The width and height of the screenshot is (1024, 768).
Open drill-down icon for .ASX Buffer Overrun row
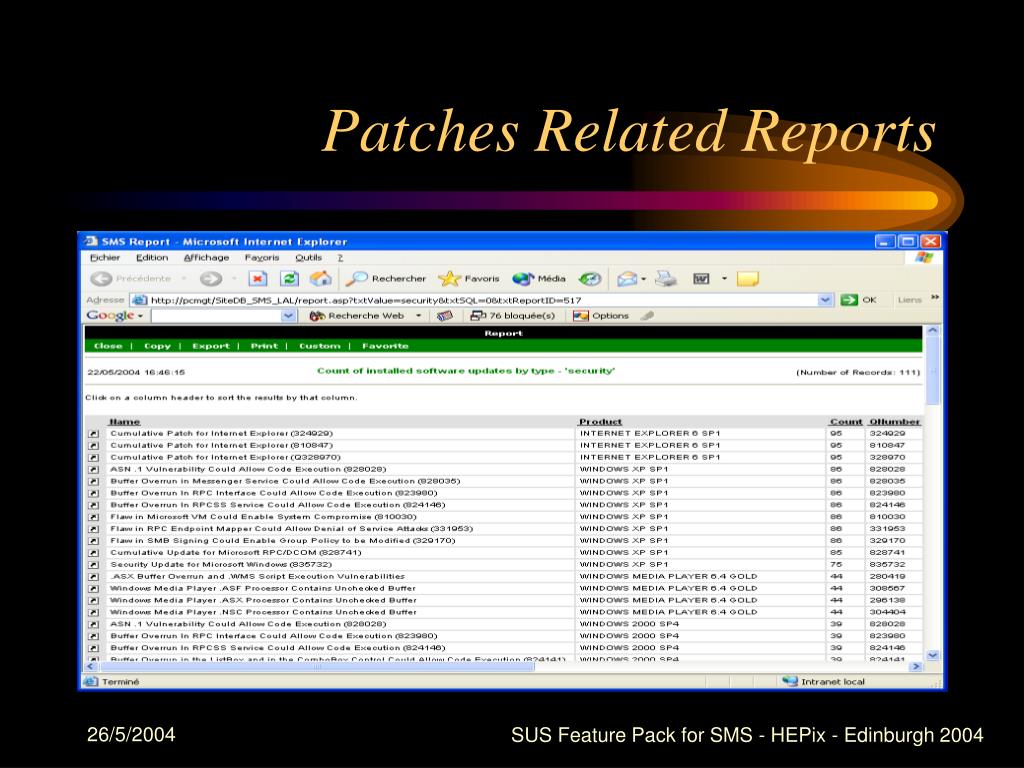93,577
